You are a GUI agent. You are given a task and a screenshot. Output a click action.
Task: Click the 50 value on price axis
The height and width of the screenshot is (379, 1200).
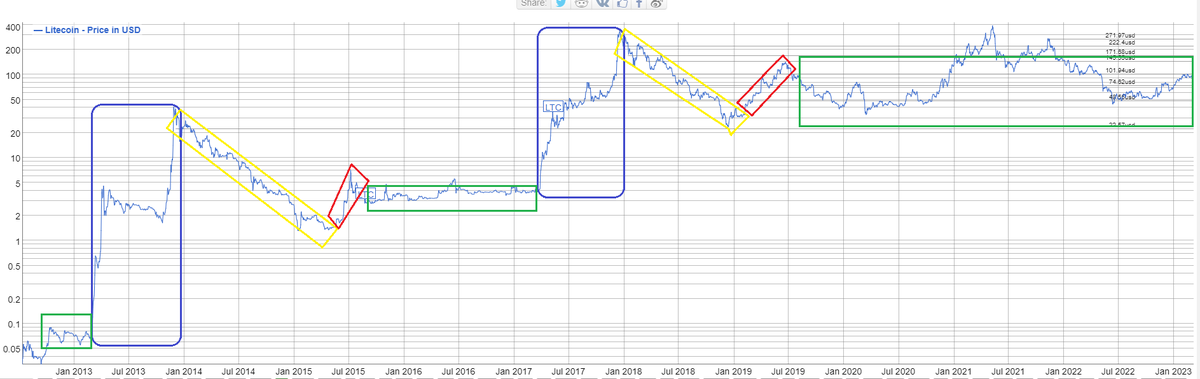tap(15, 101)
